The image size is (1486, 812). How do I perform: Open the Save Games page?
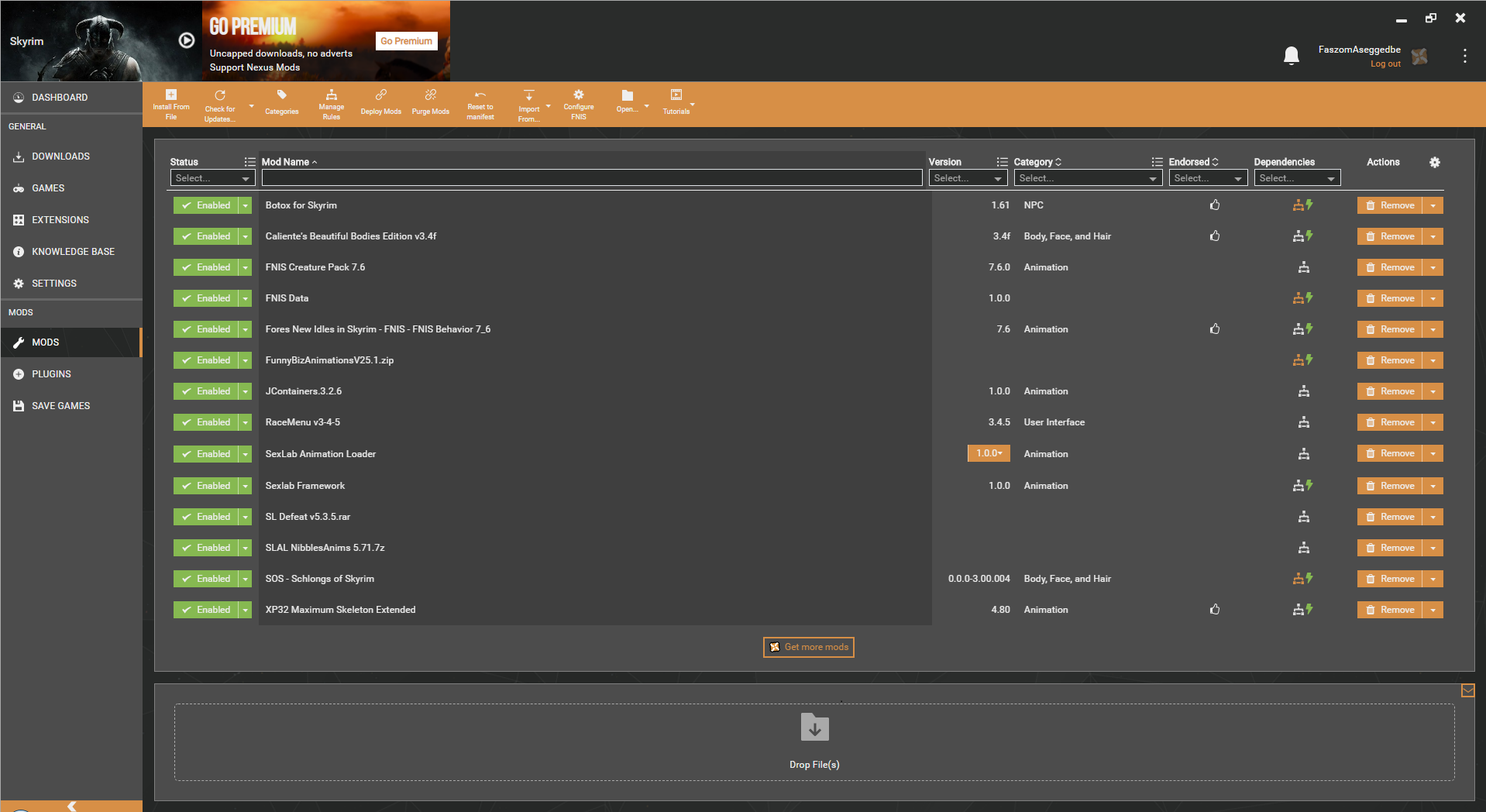[x=71, y=406]
